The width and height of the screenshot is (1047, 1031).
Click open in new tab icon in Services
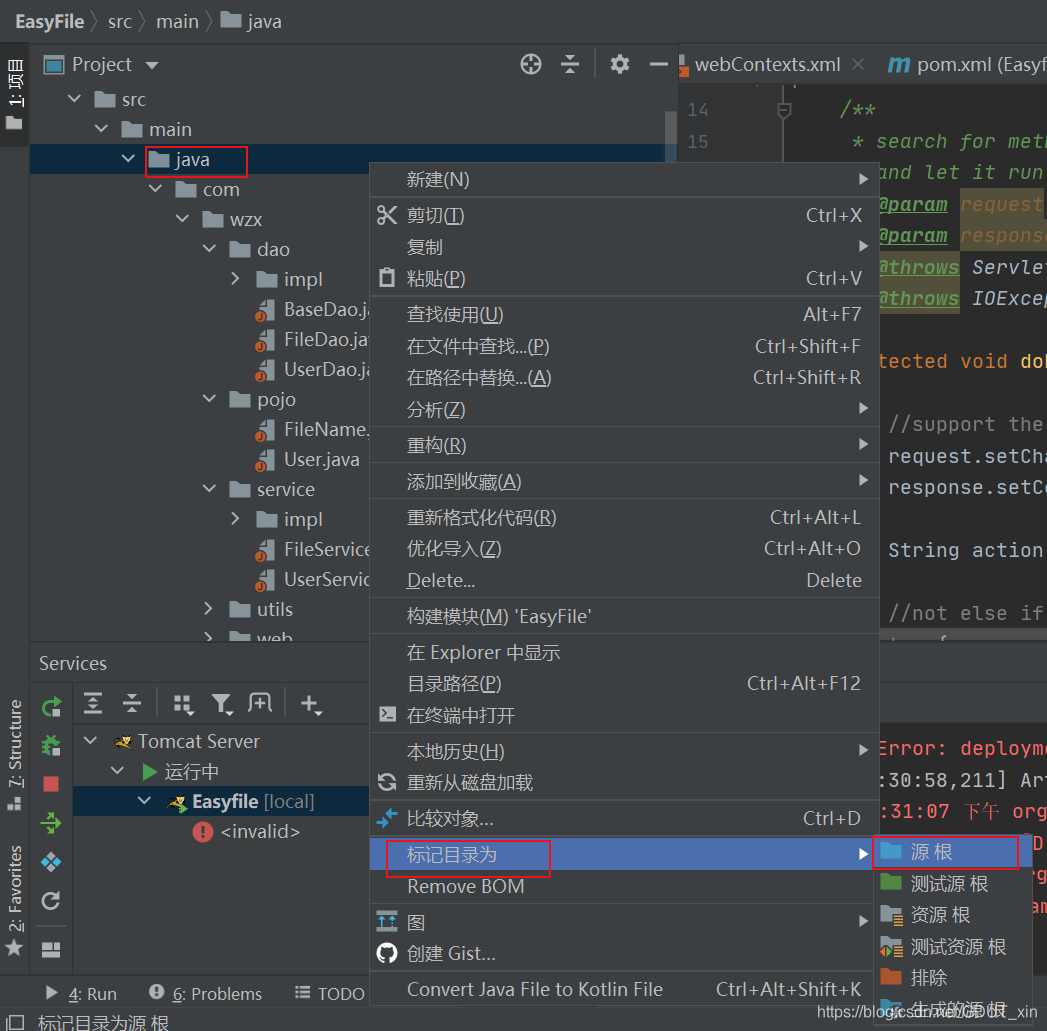pyautogui.click(x=260, y=703)
